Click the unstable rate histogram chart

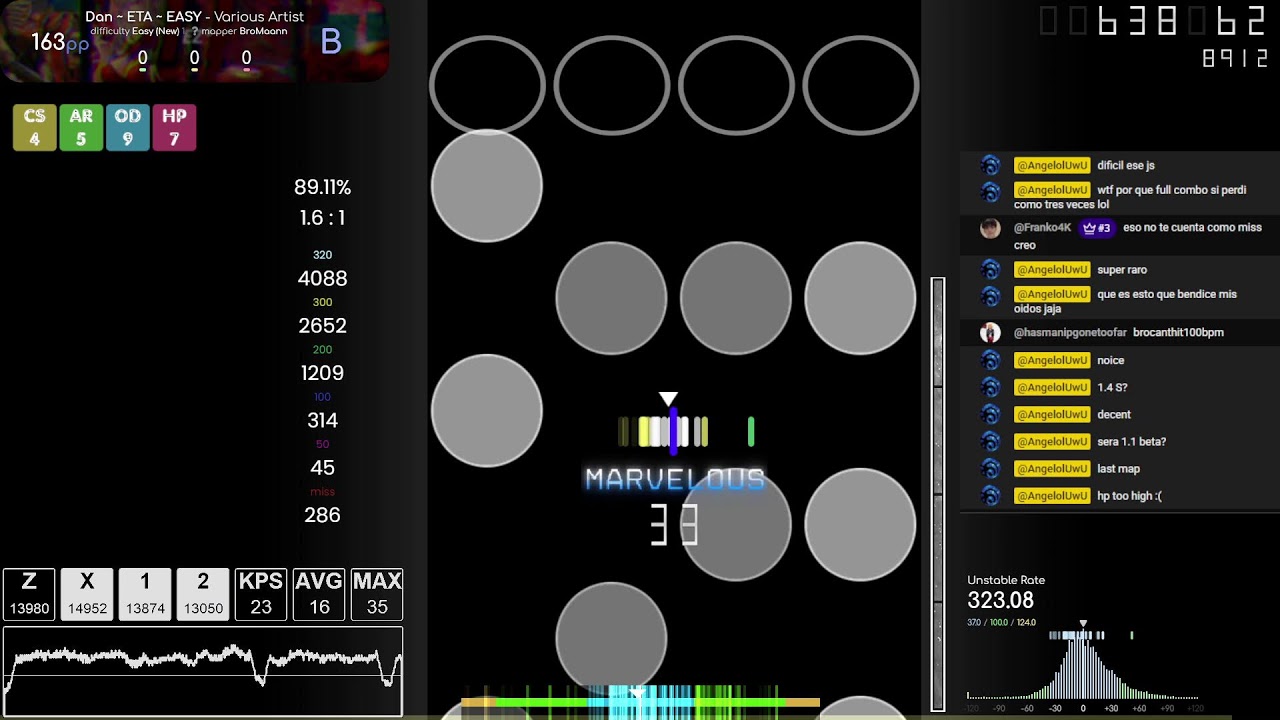click(1083, 666)
